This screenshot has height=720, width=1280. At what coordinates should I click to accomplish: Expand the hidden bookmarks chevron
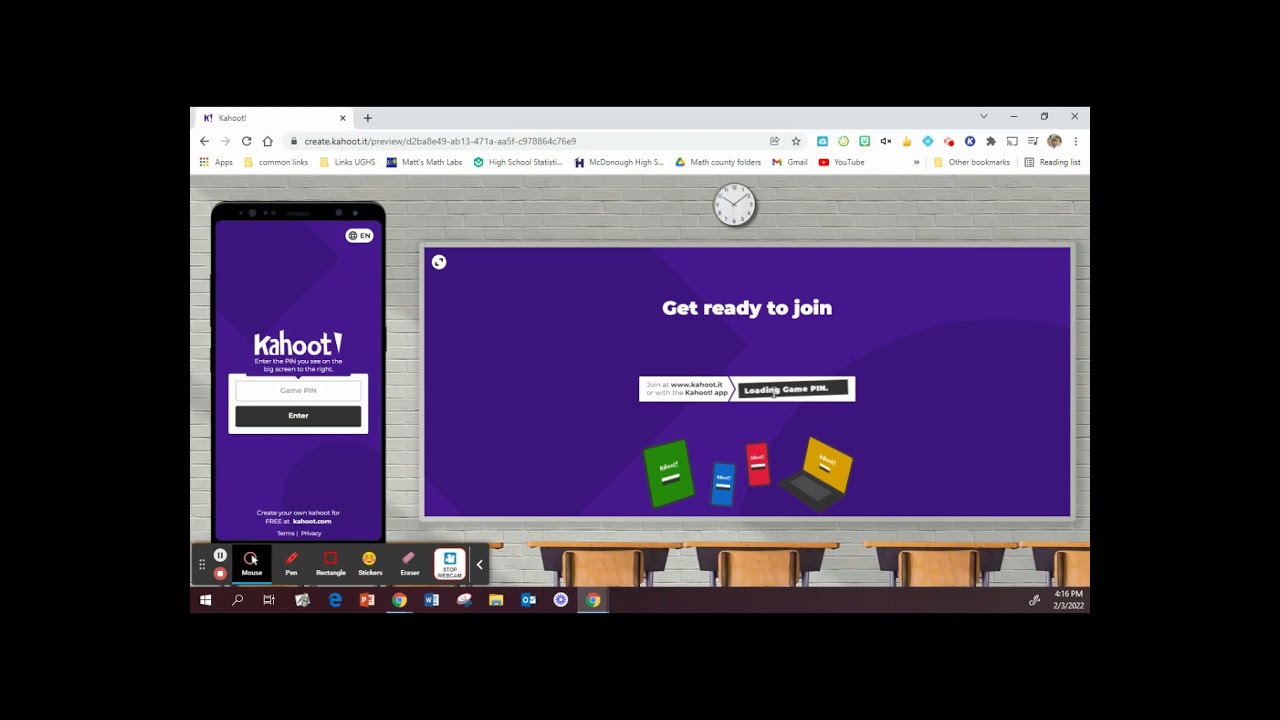916,162
